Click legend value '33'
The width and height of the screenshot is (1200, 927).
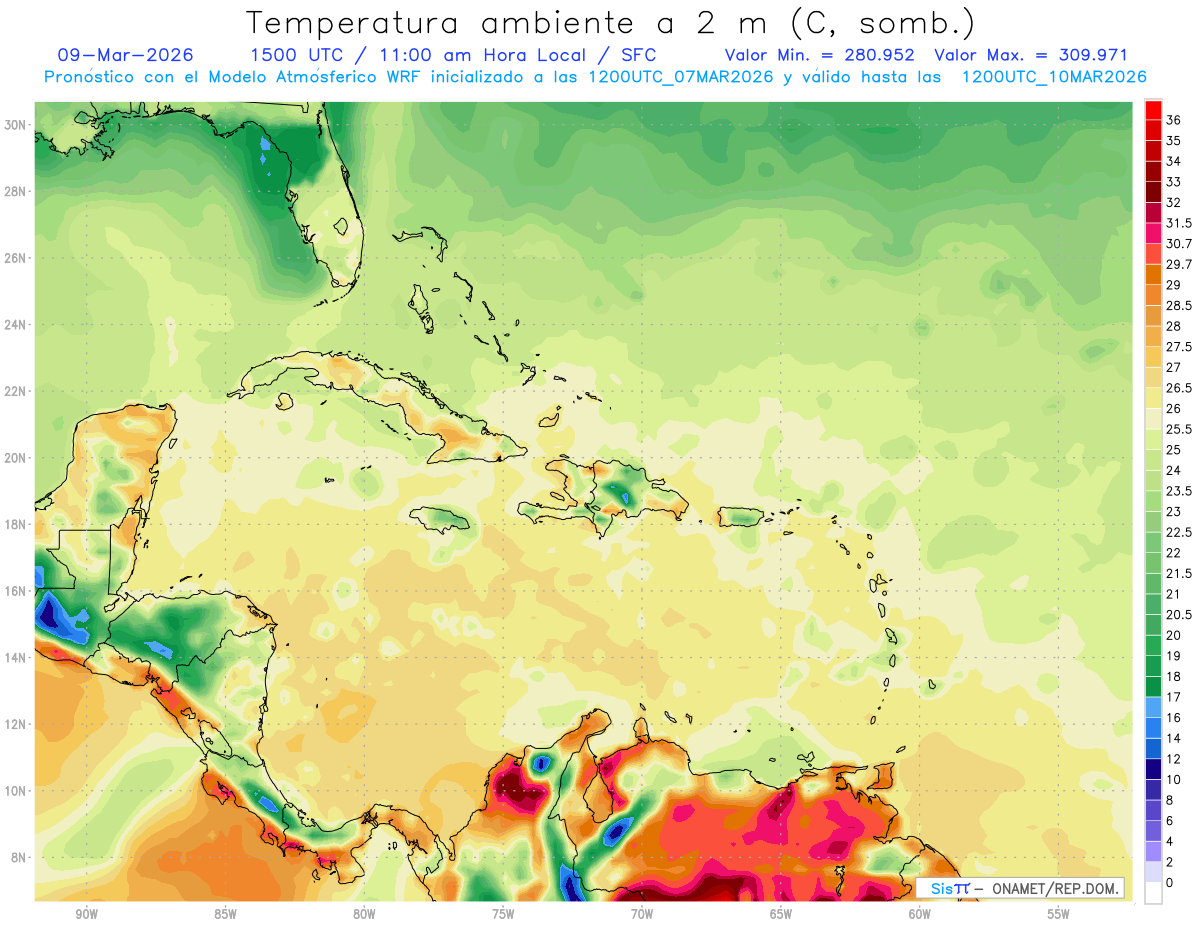point(1174,182)
